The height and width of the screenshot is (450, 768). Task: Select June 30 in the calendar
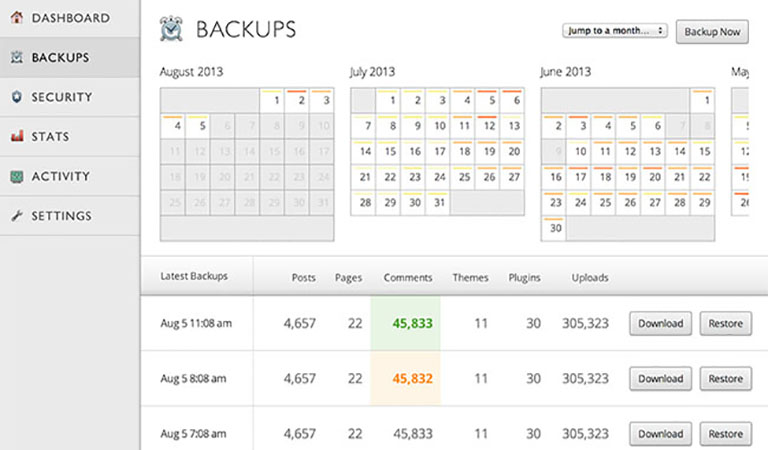click(x=553, y=228)
